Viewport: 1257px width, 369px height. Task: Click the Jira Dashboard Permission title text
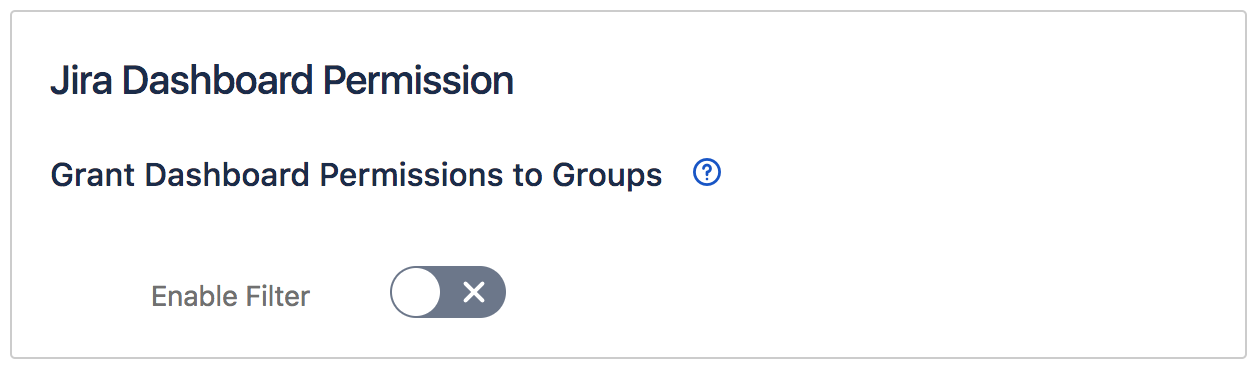(x=282, y=81)
